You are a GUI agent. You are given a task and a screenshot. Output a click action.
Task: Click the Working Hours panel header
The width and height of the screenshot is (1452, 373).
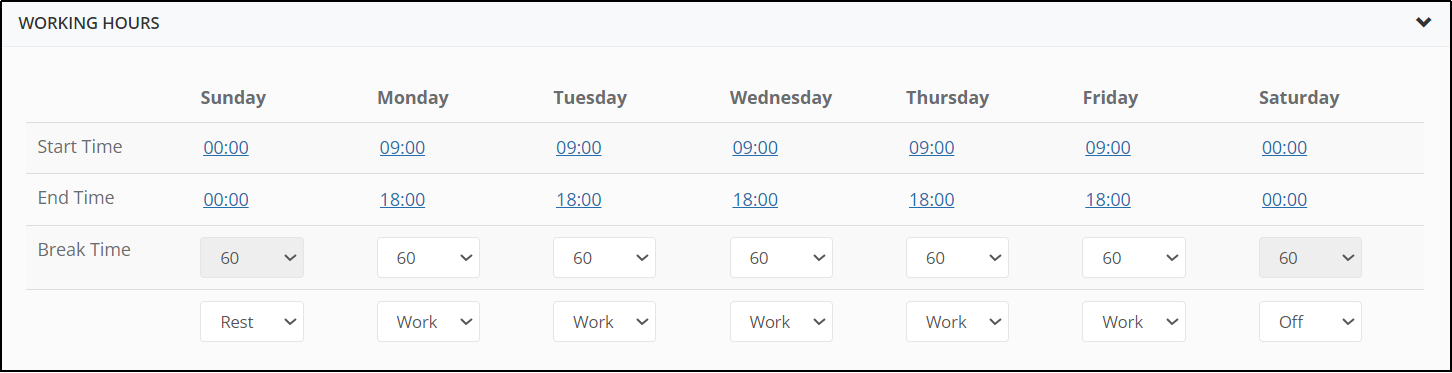point(725,23)
